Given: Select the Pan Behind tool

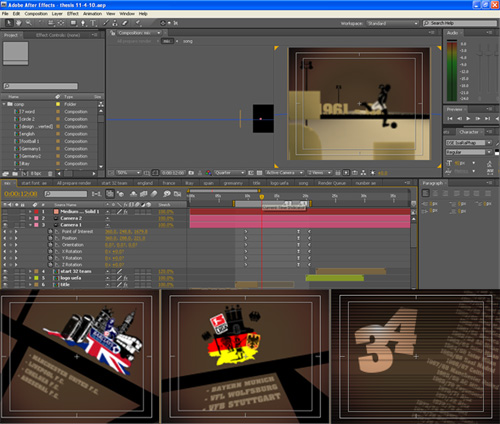Looking at the screenshot, I should [x=61, y=23].
